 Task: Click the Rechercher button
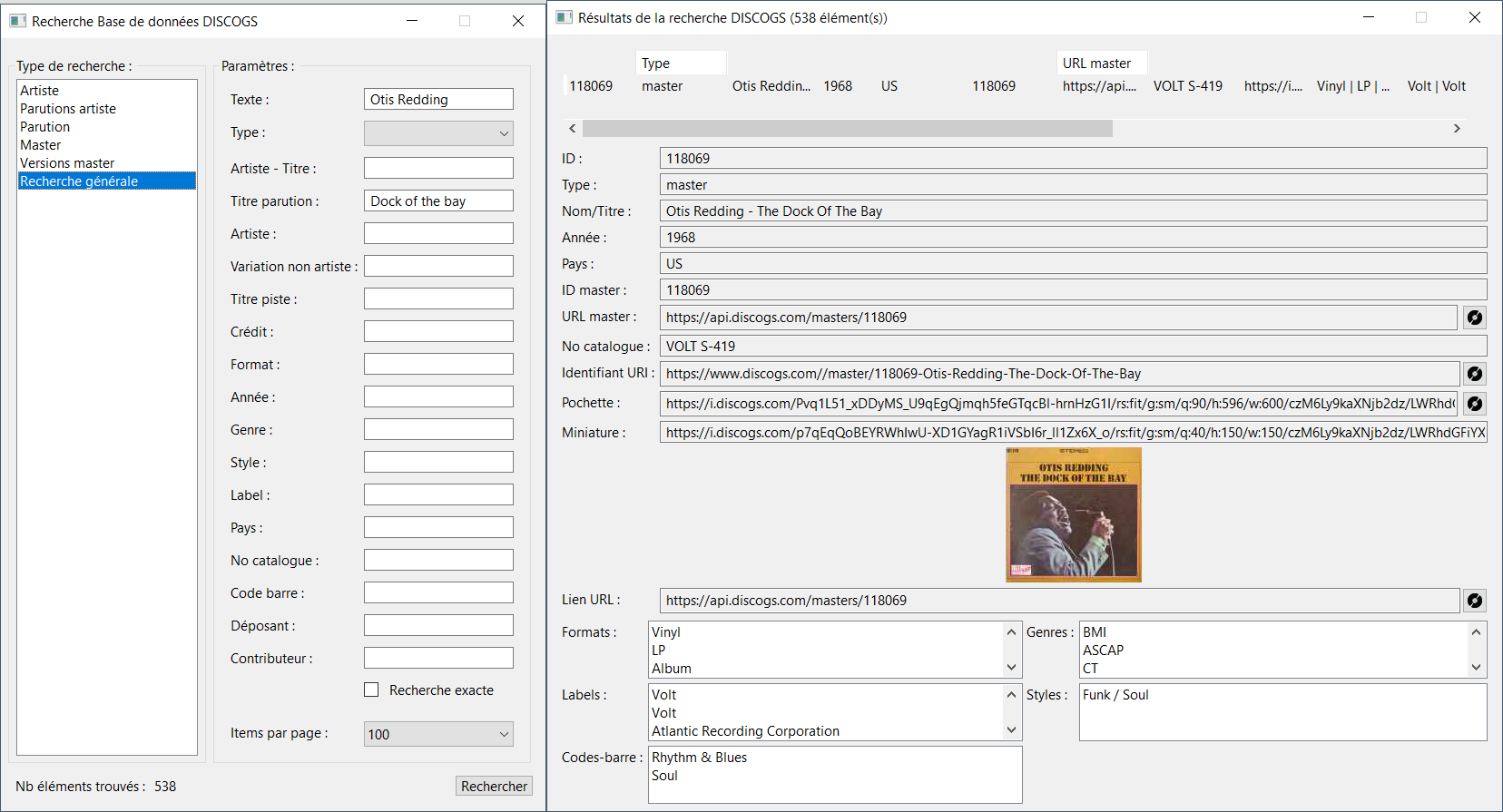coord(494,787)
